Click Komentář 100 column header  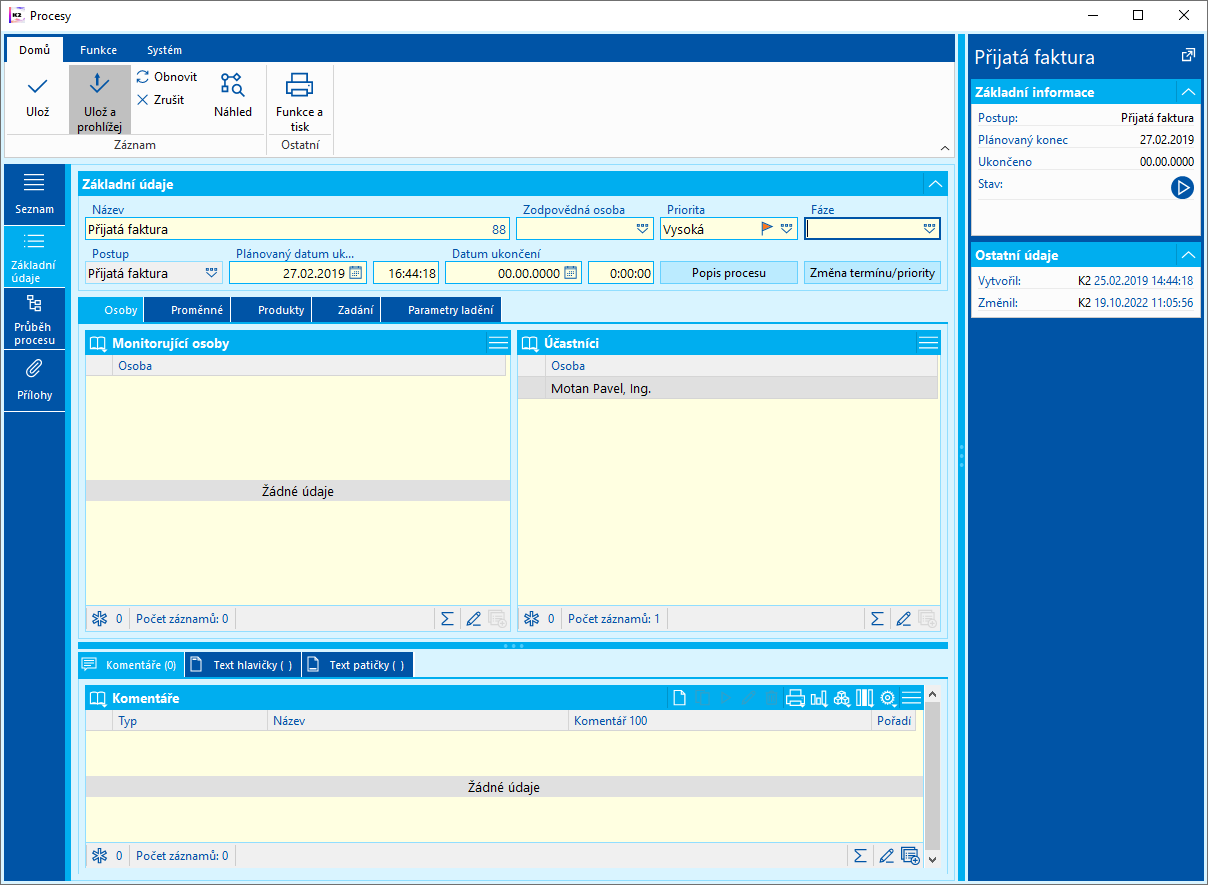coord(720,721)
